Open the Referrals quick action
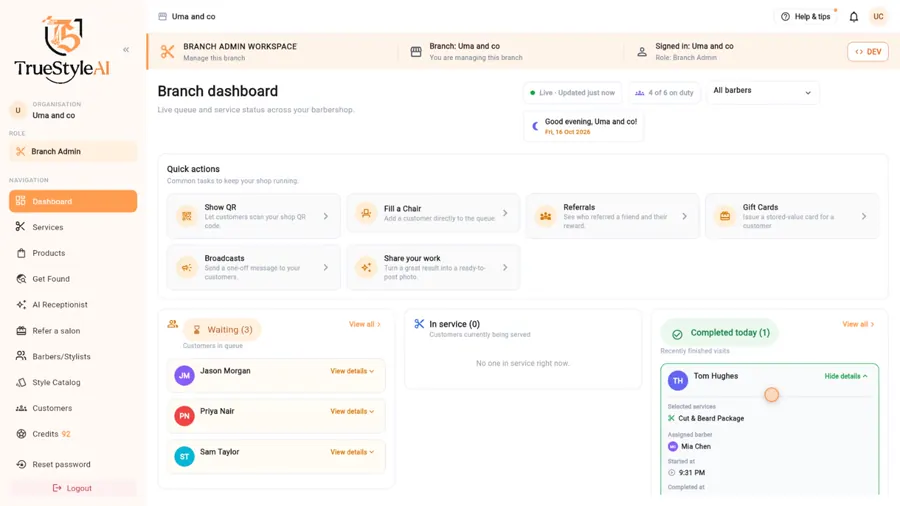The height and width of the screenshot is (506, 900). (x=612, y=216)
